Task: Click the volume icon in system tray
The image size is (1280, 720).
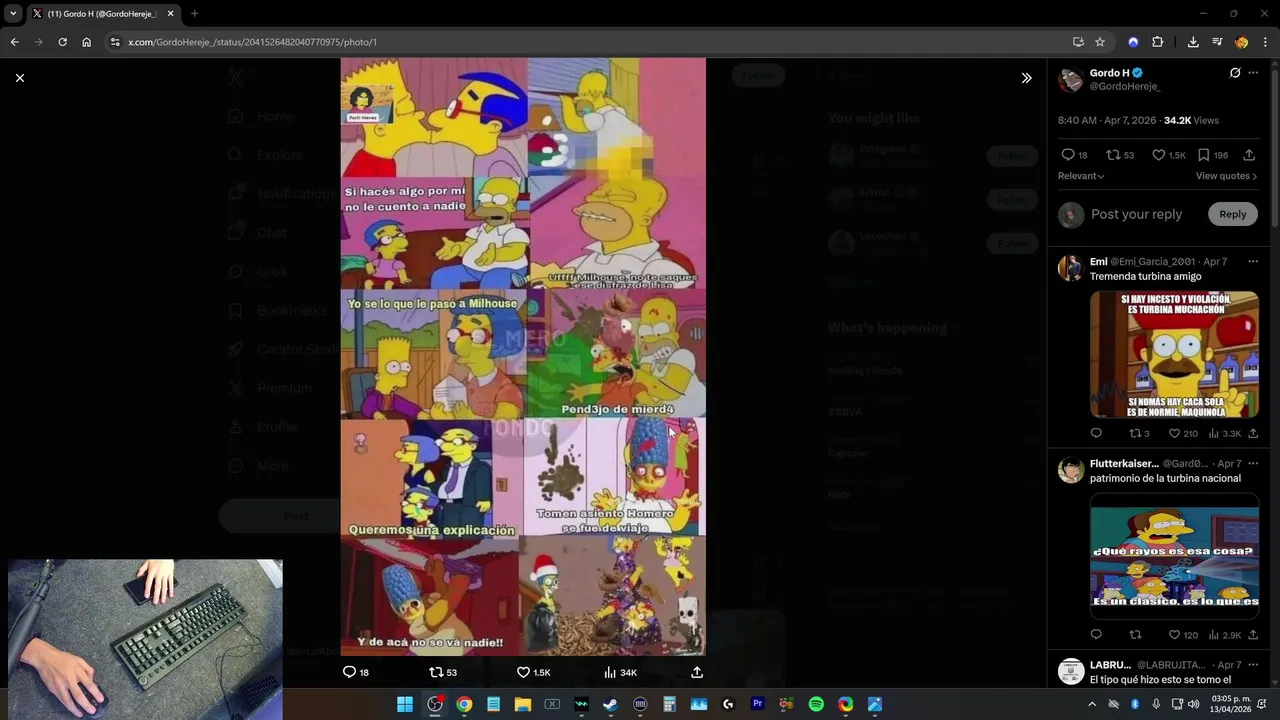Action: tap(1193, 704)
